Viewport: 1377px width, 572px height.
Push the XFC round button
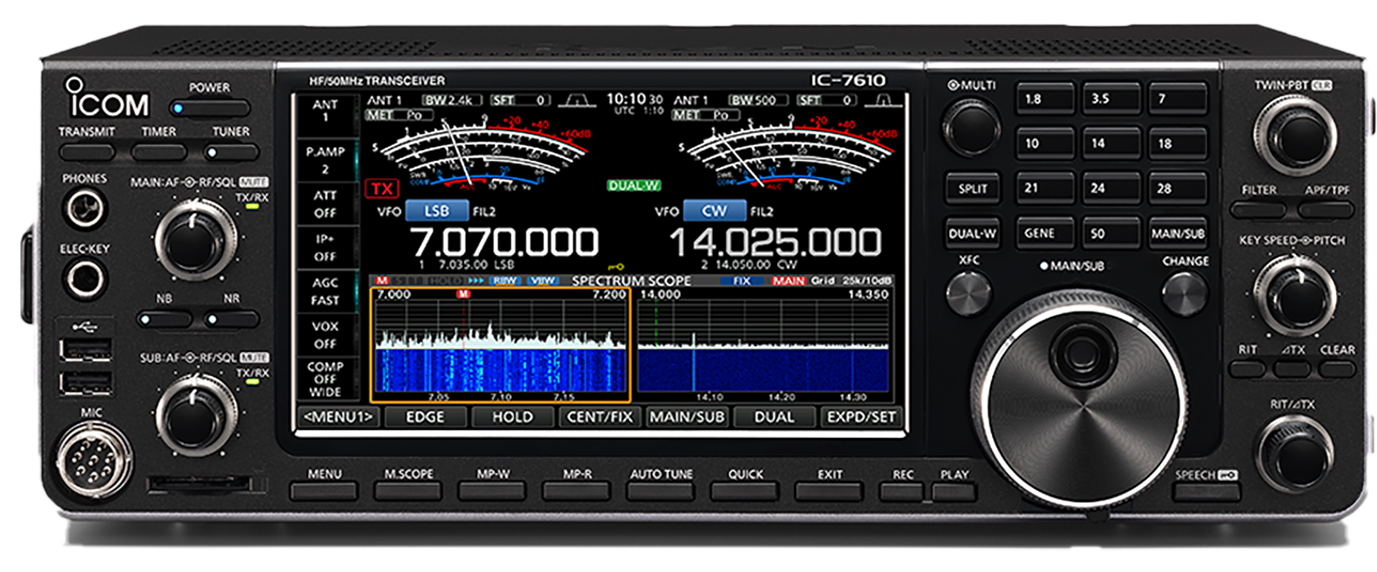click(x=968, y=293)
